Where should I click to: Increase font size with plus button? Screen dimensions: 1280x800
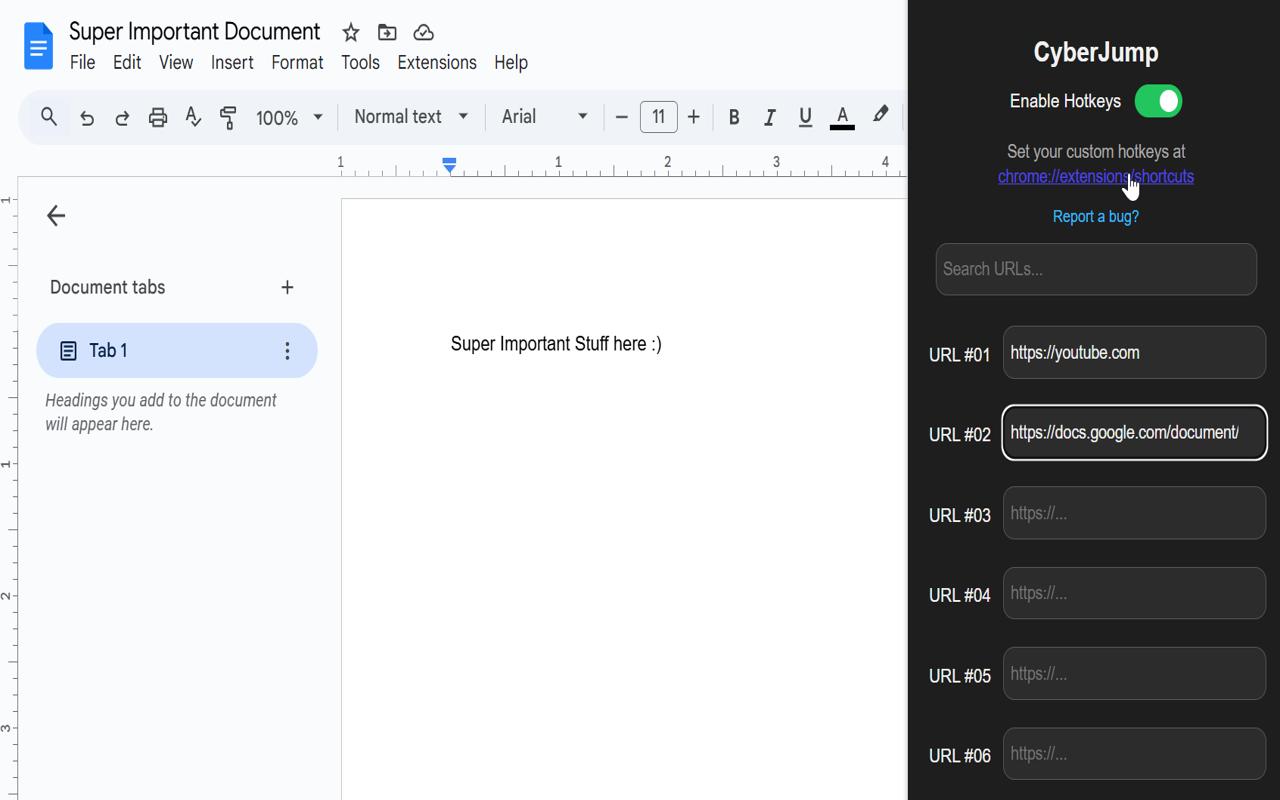[693, 117]
